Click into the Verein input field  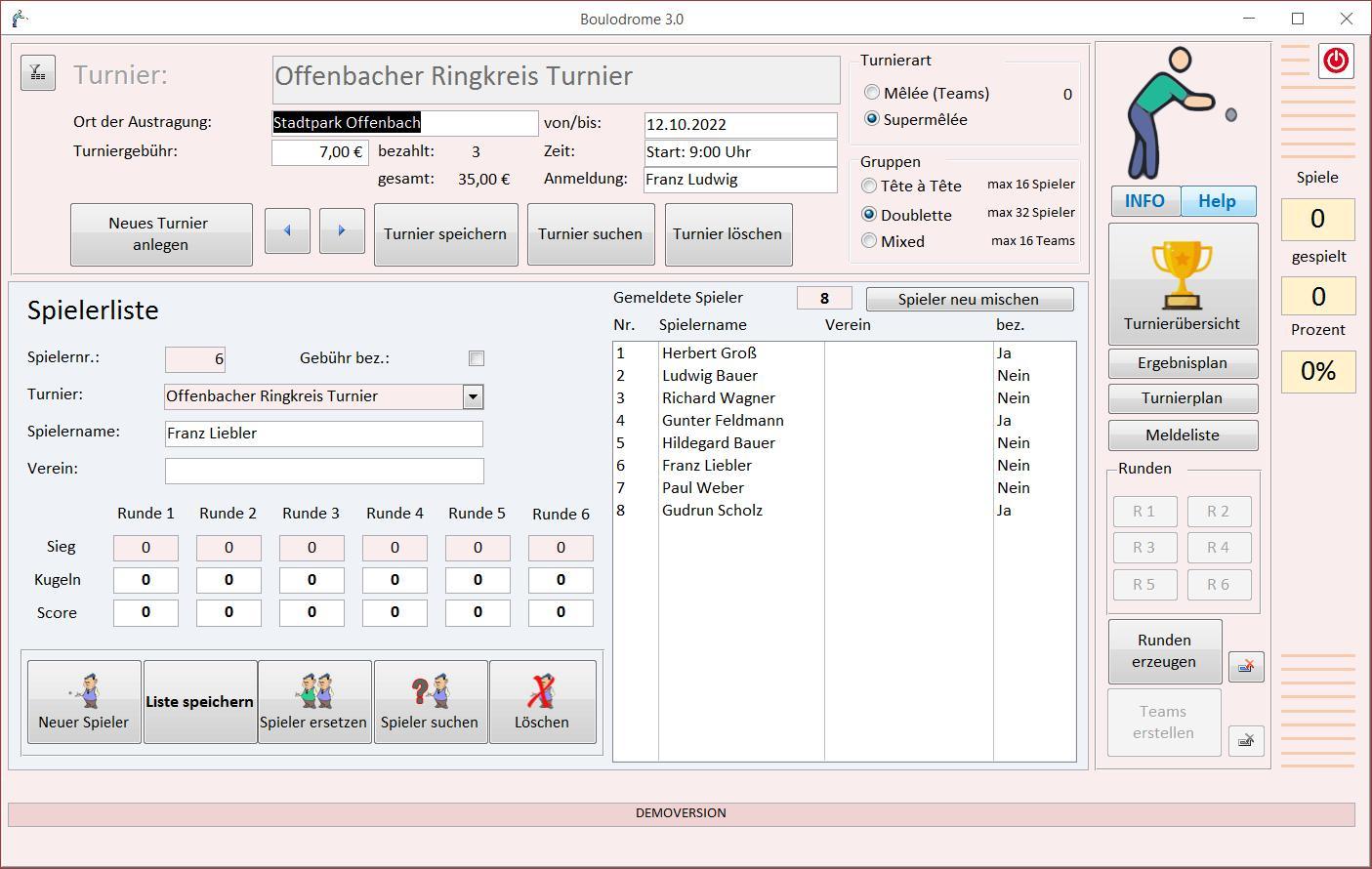tap(324, 471)
